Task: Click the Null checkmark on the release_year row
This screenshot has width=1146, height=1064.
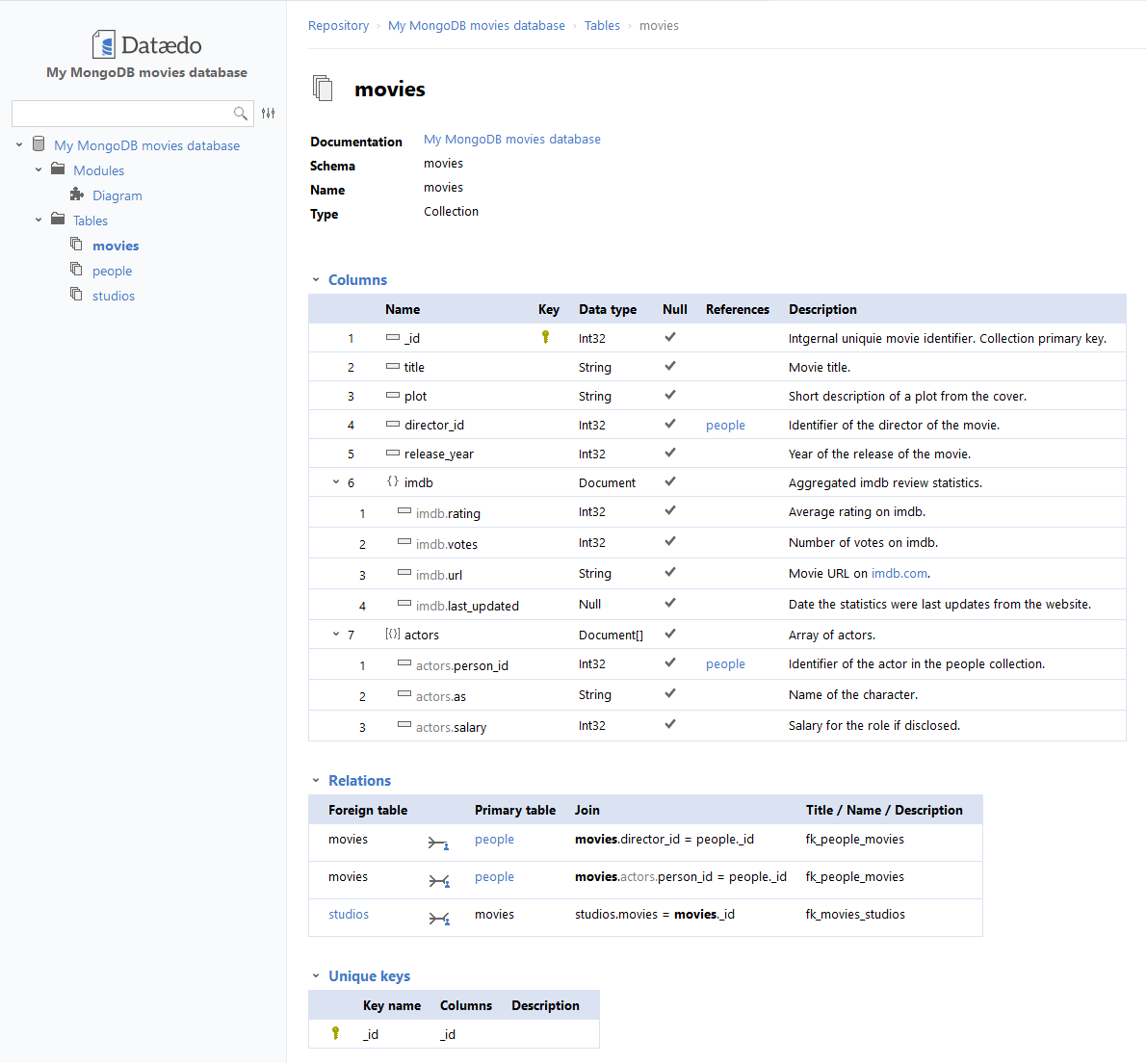Action: pyautogui.click(x=669, y=453)
